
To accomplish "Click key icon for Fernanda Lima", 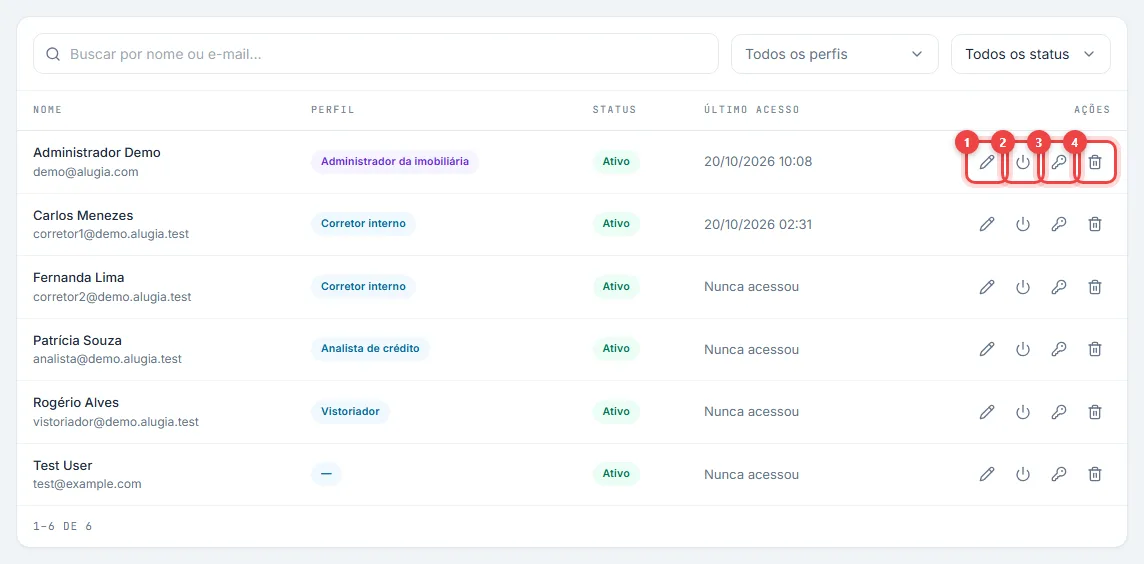I will click(x=1059, y=287).
